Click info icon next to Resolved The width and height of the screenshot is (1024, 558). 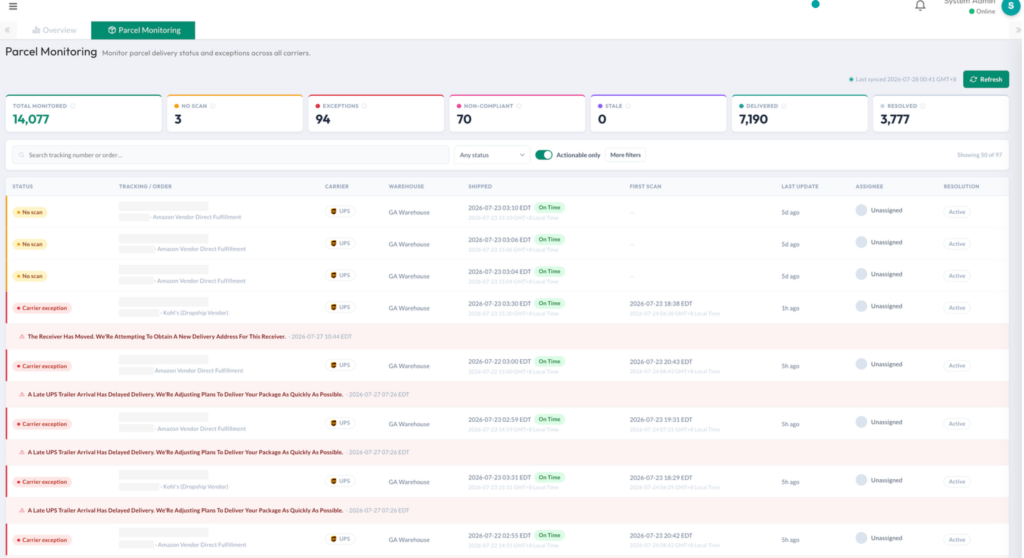coord(923,106)
